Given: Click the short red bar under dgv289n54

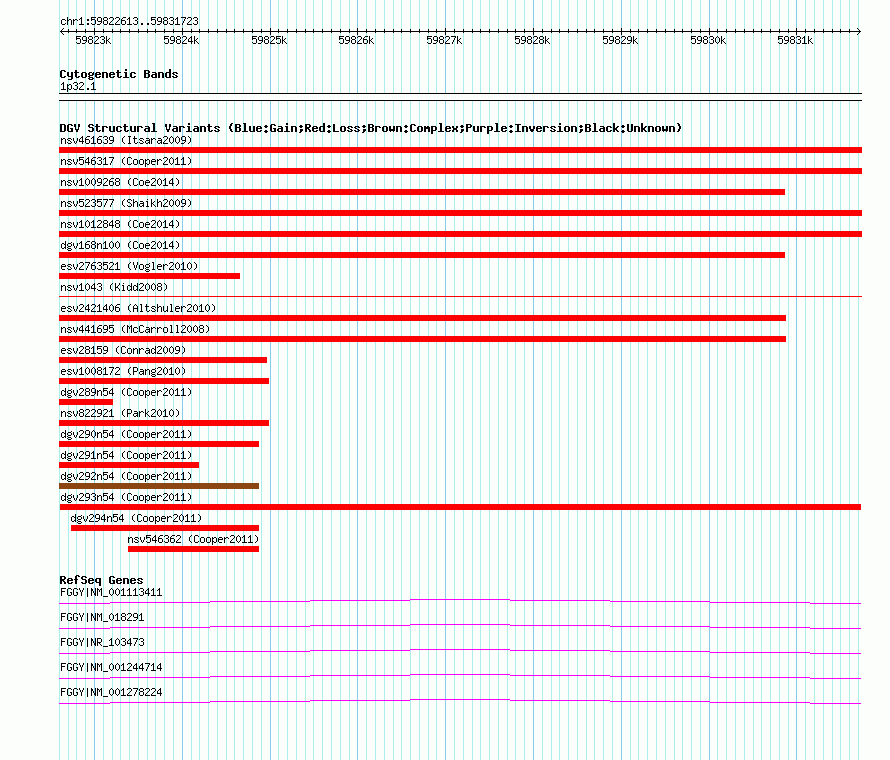Looking at the screenshot, I should coord(86,402).
